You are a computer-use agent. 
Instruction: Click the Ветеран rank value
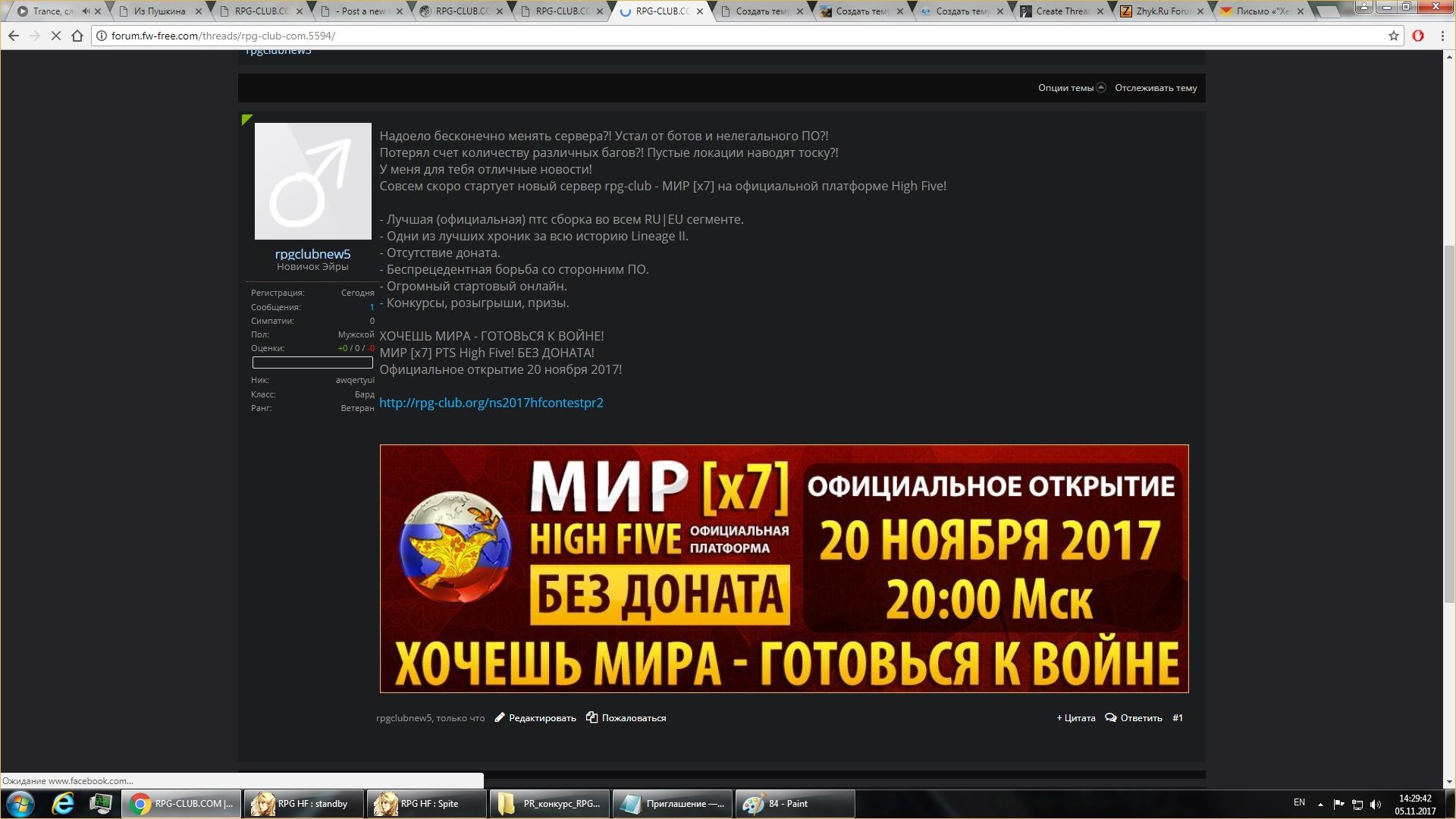click(357, 408)
